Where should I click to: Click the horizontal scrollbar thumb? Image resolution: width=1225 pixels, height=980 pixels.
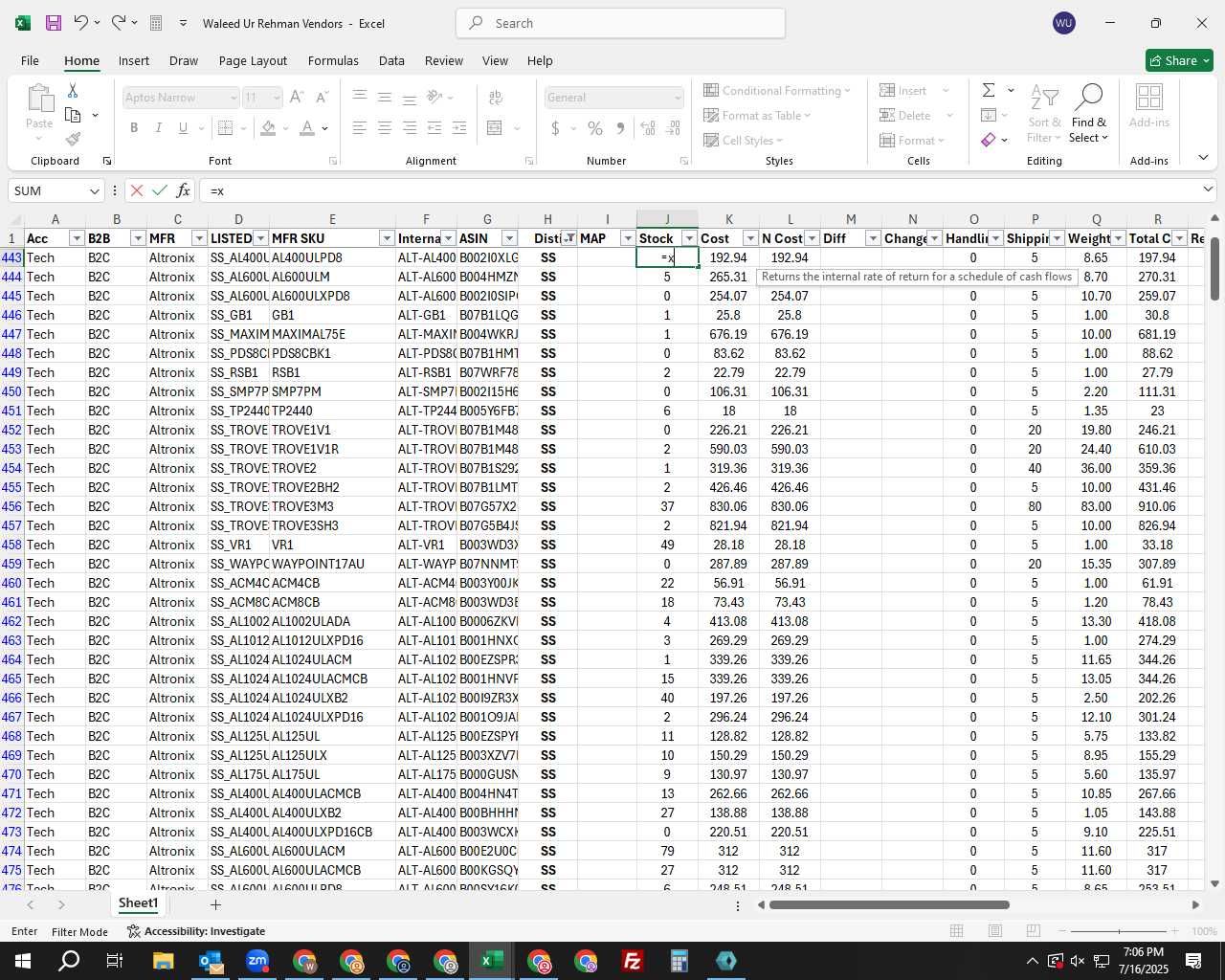point(889,904)
